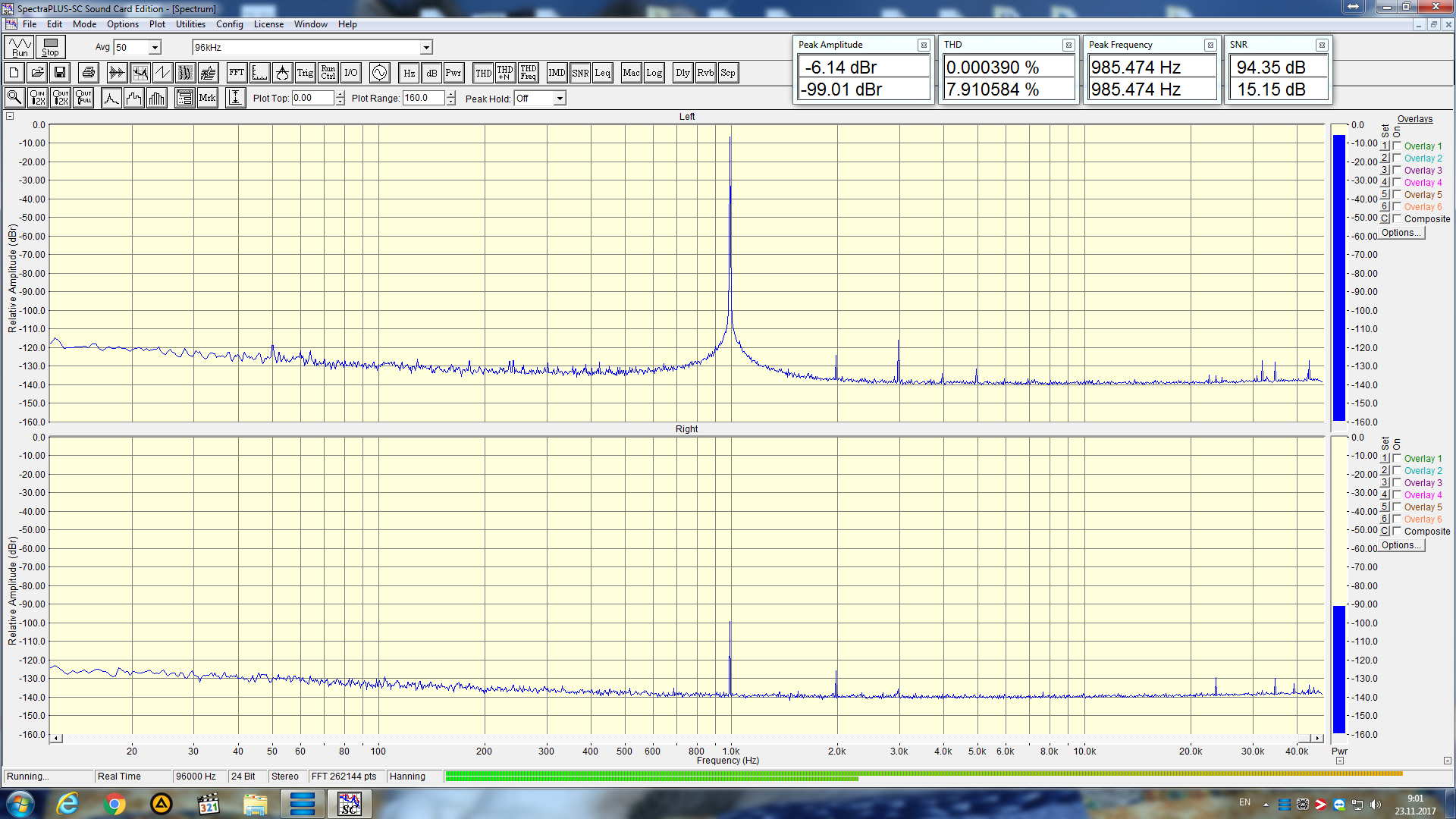Image resolution: width=1456 pixels, height=819 pixels.
Task: Open the signal generator sine-wave icon
Action: click(x=379, y=73)
